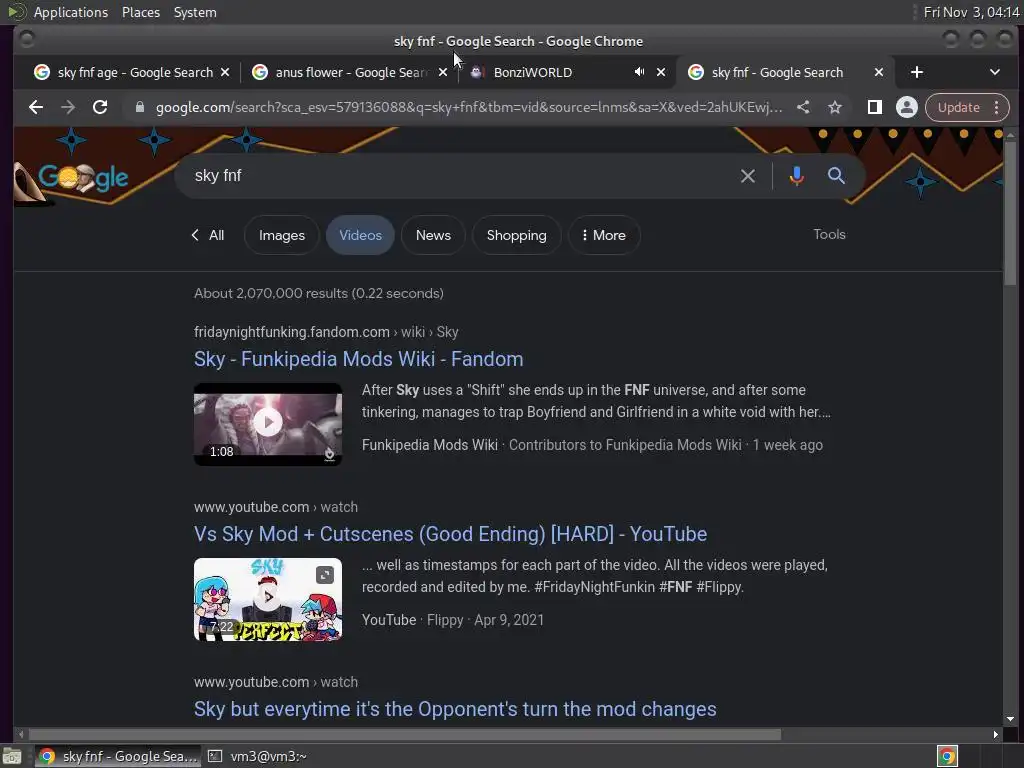This screenshot has width=1024, height=768.
Task: Click the scroll right arrow
Action: tap(995, 735)
